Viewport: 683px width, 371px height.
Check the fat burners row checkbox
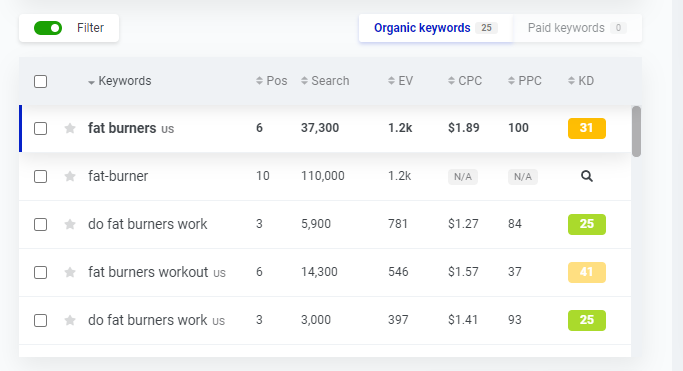coord(41,128)
